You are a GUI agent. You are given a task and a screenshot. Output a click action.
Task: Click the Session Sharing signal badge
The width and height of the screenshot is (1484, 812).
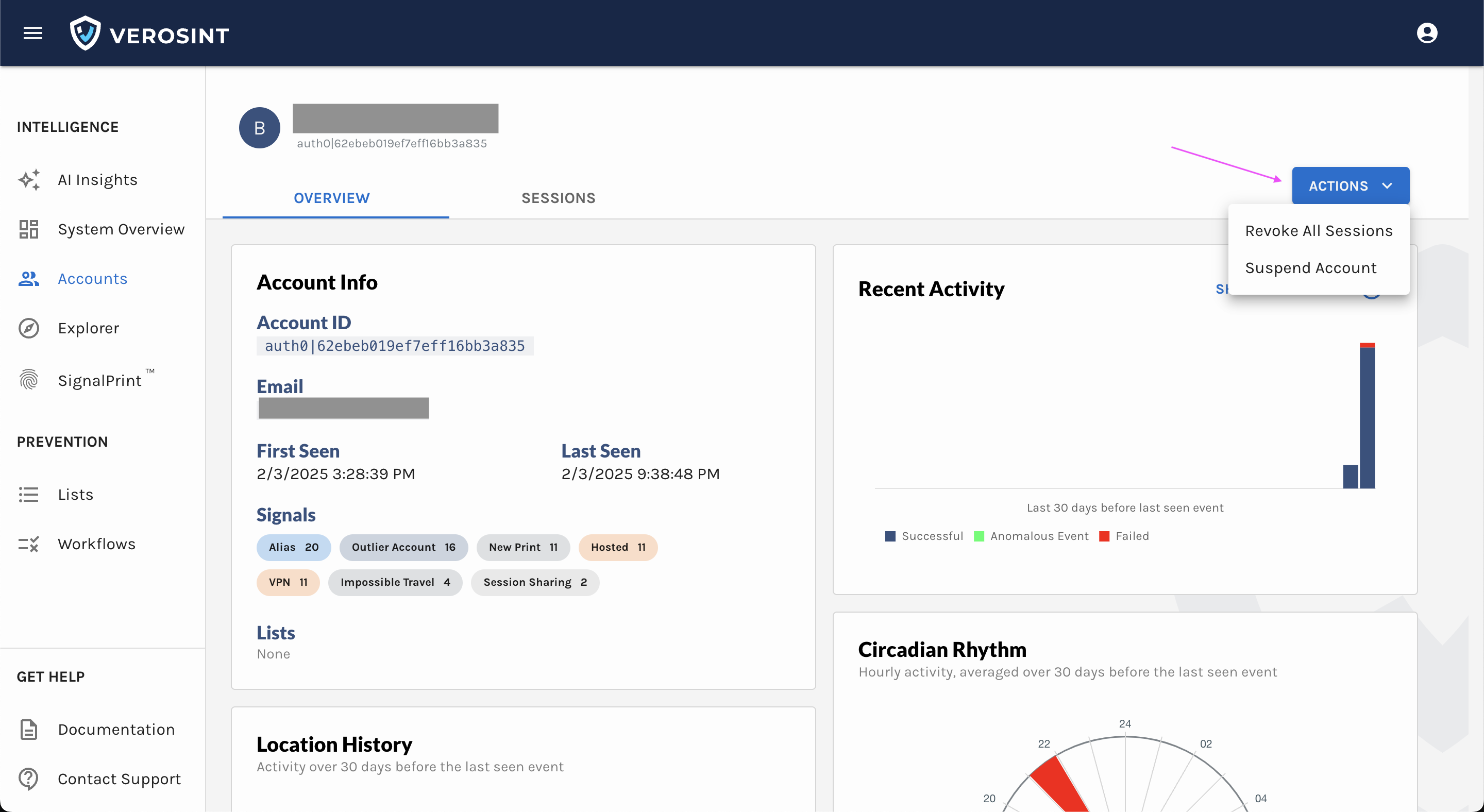point(533,582)
